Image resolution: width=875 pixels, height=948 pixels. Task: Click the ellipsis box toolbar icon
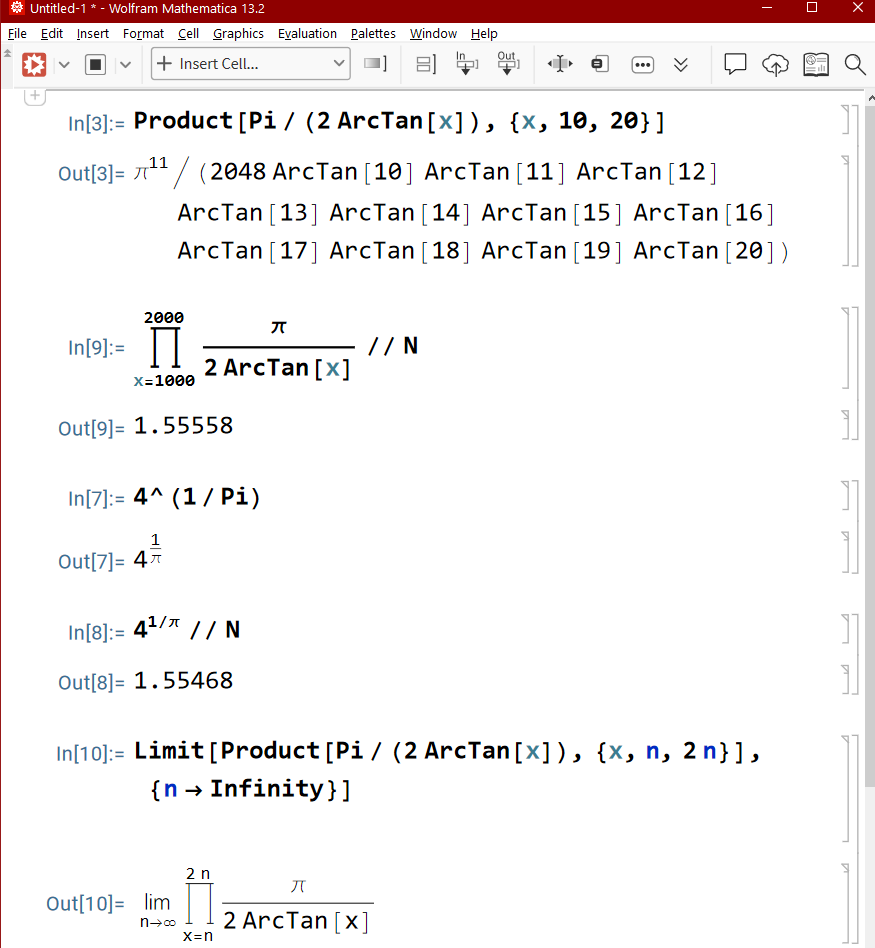point(642,64)
